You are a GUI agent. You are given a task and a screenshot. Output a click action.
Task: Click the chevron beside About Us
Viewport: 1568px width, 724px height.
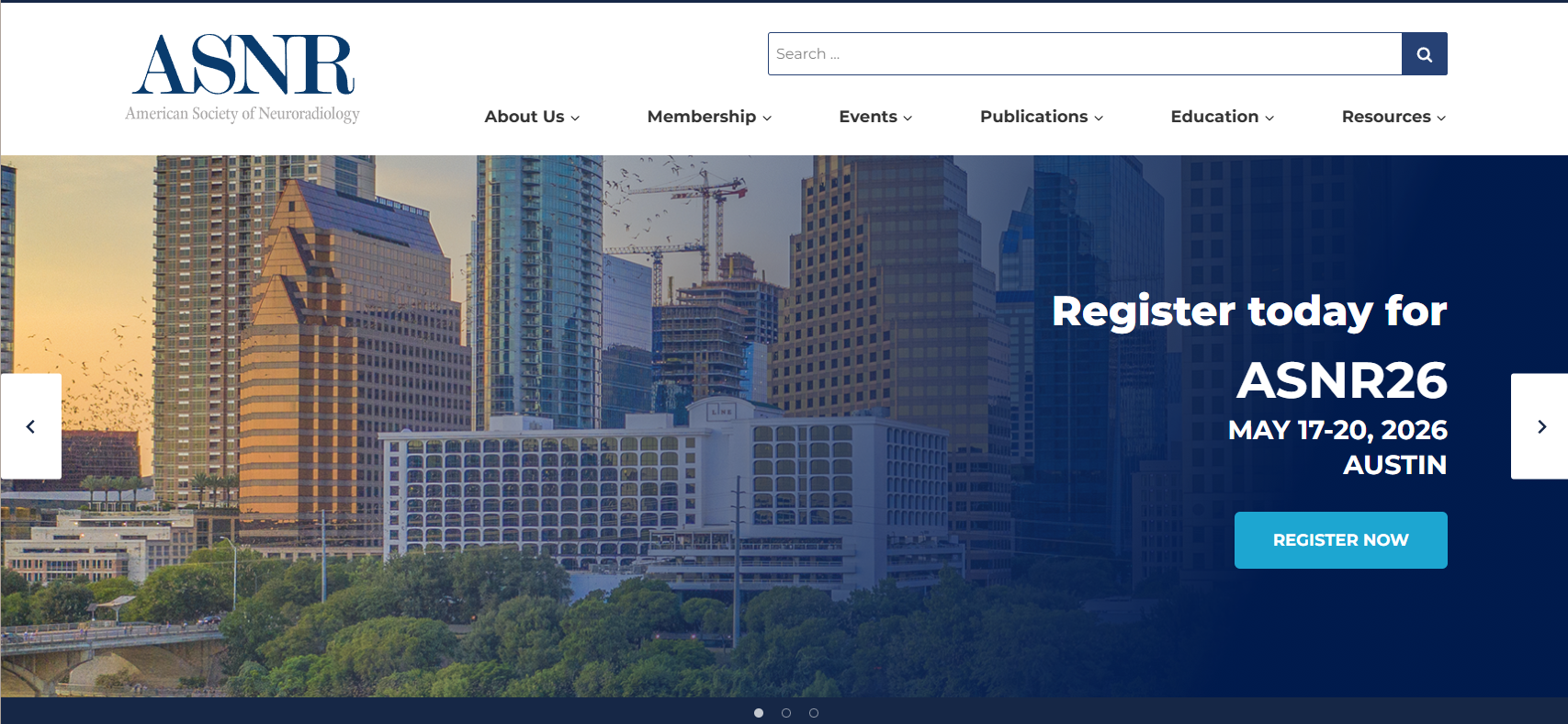point(575,118)
